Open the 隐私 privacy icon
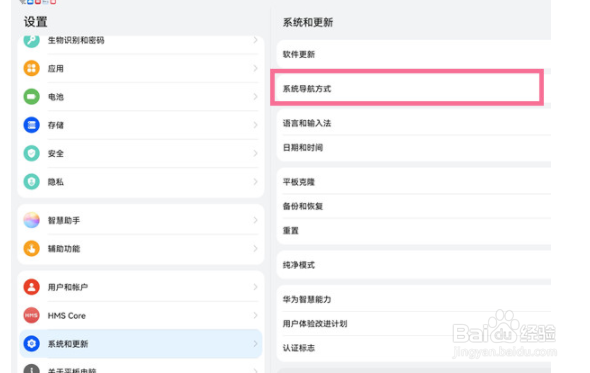 click(x=32, y=182)
